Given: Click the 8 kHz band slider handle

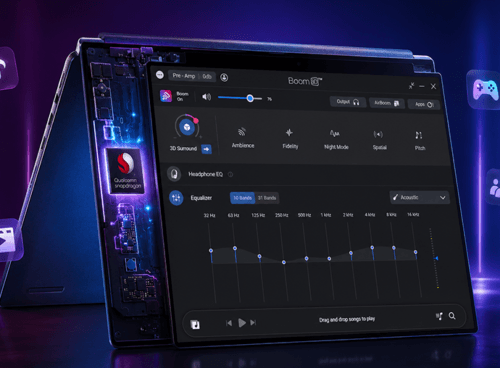Looking at the screenshot, I should coord(394,248).
